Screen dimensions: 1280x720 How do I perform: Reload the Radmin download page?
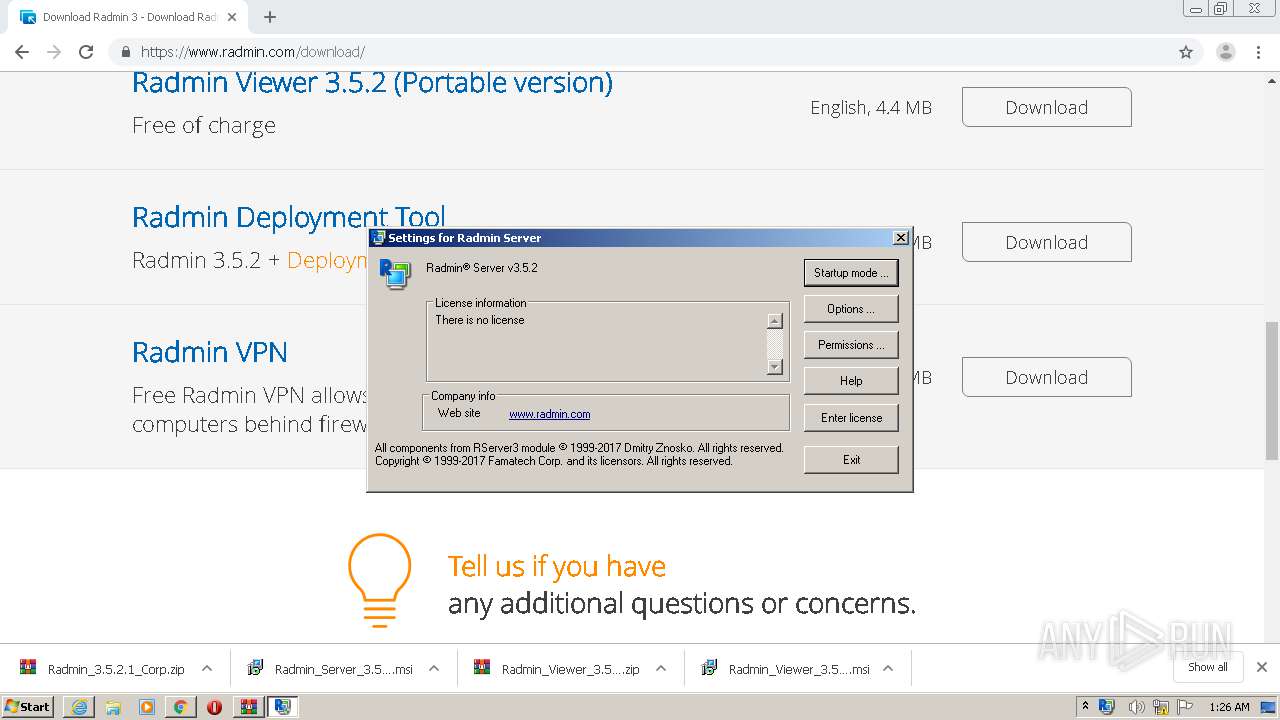(86, 52)
